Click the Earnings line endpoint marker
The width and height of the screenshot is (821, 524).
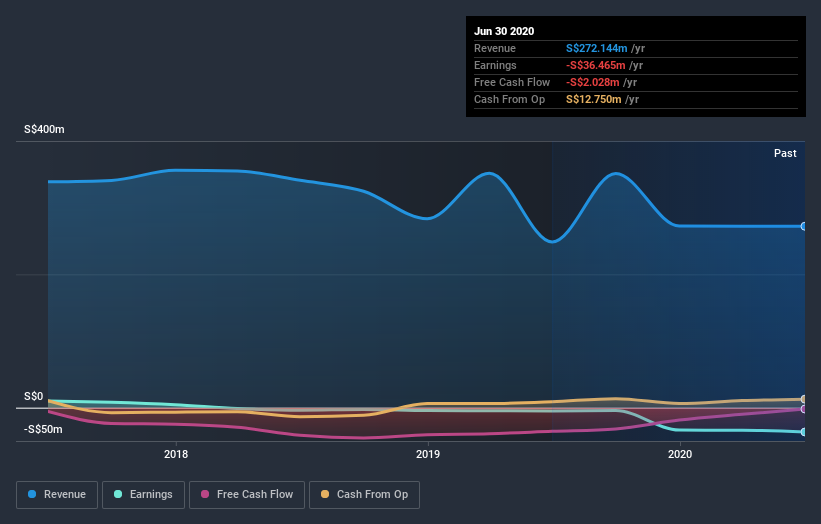[804, 432]
